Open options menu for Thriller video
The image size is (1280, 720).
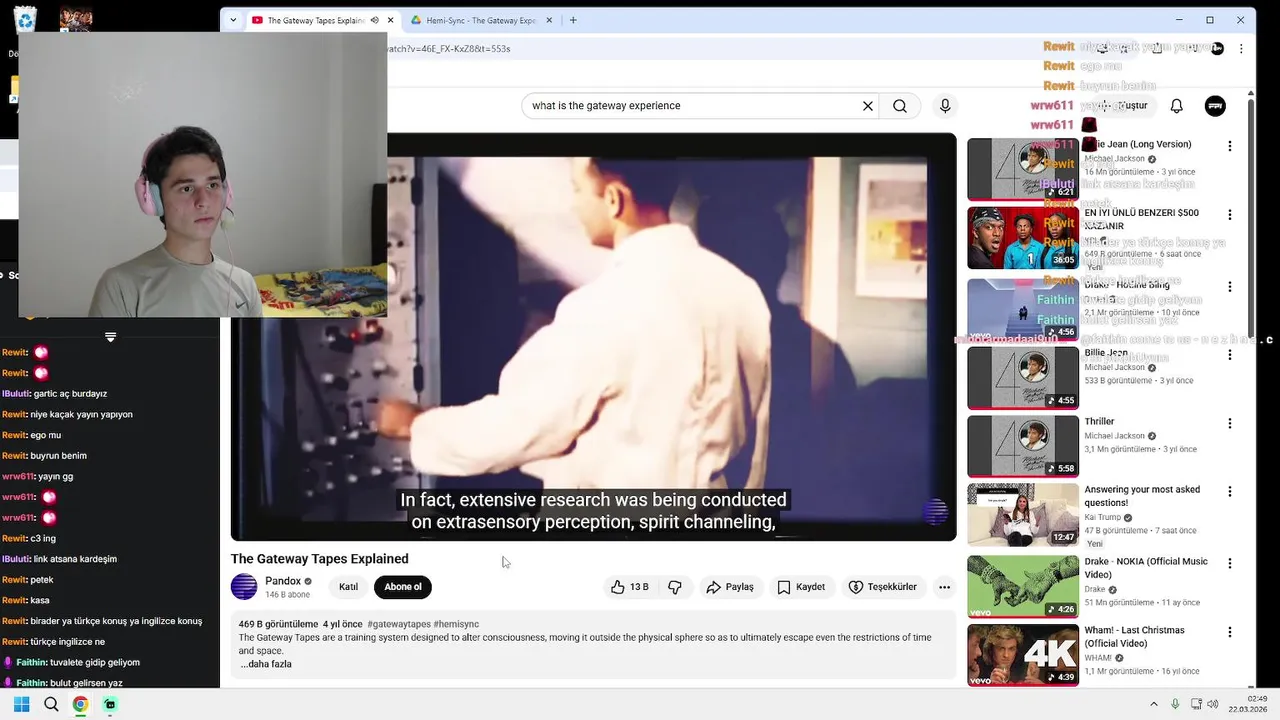tap(1230, 423)
